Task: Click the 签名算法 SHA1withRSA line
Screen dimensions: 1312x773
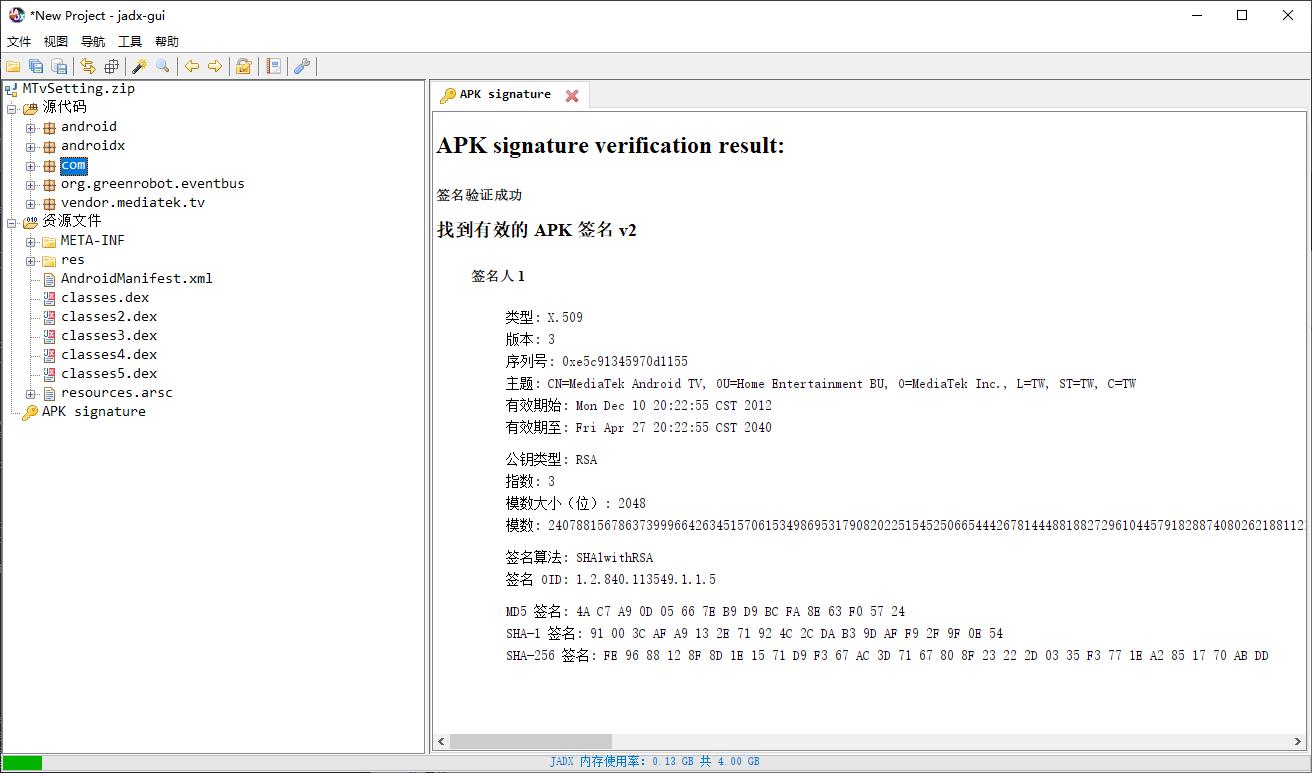Action: coord(579,558)
